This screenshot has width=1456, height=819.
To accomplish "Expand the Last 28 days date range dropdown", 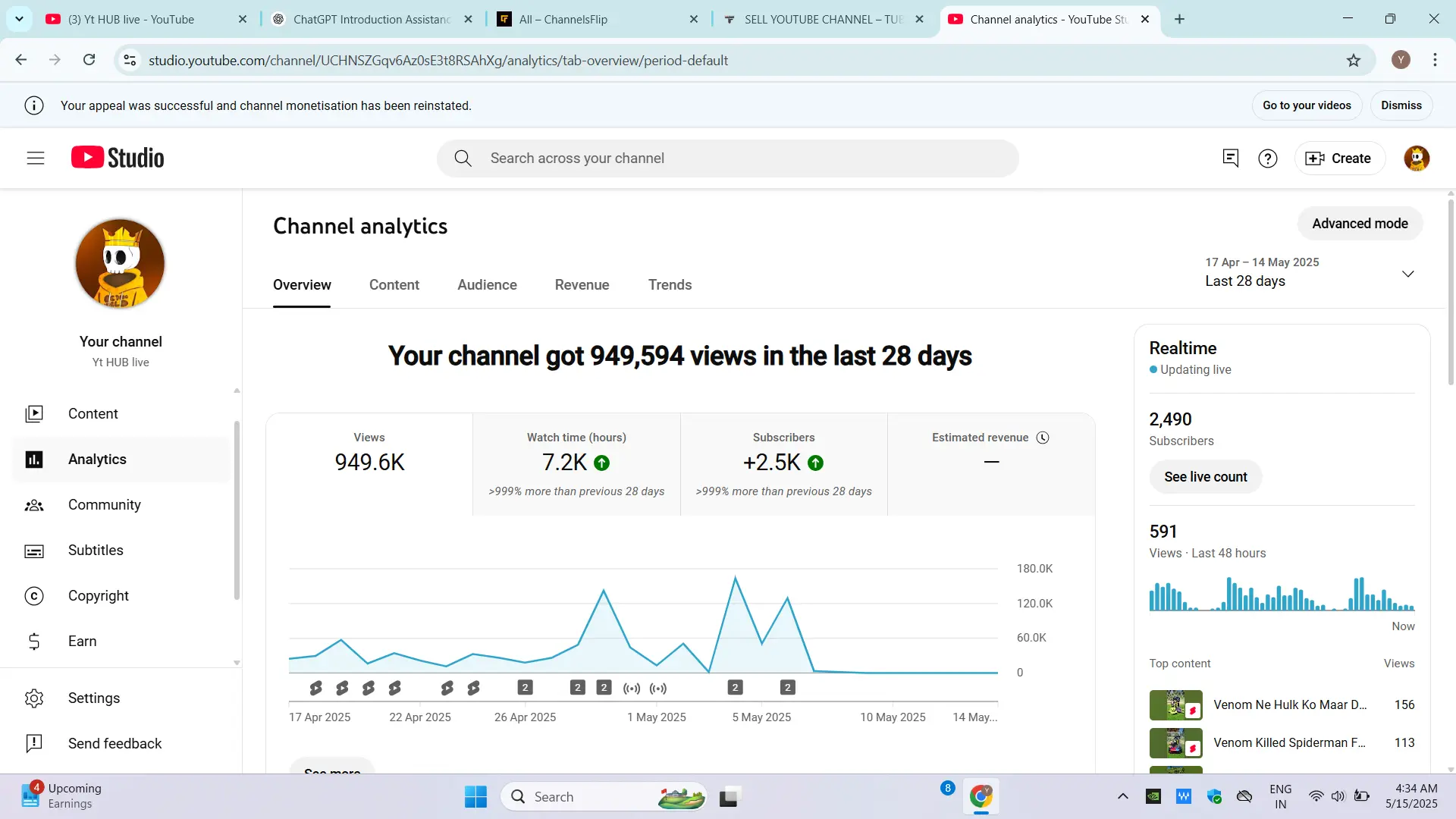I will coord(1310,272).
